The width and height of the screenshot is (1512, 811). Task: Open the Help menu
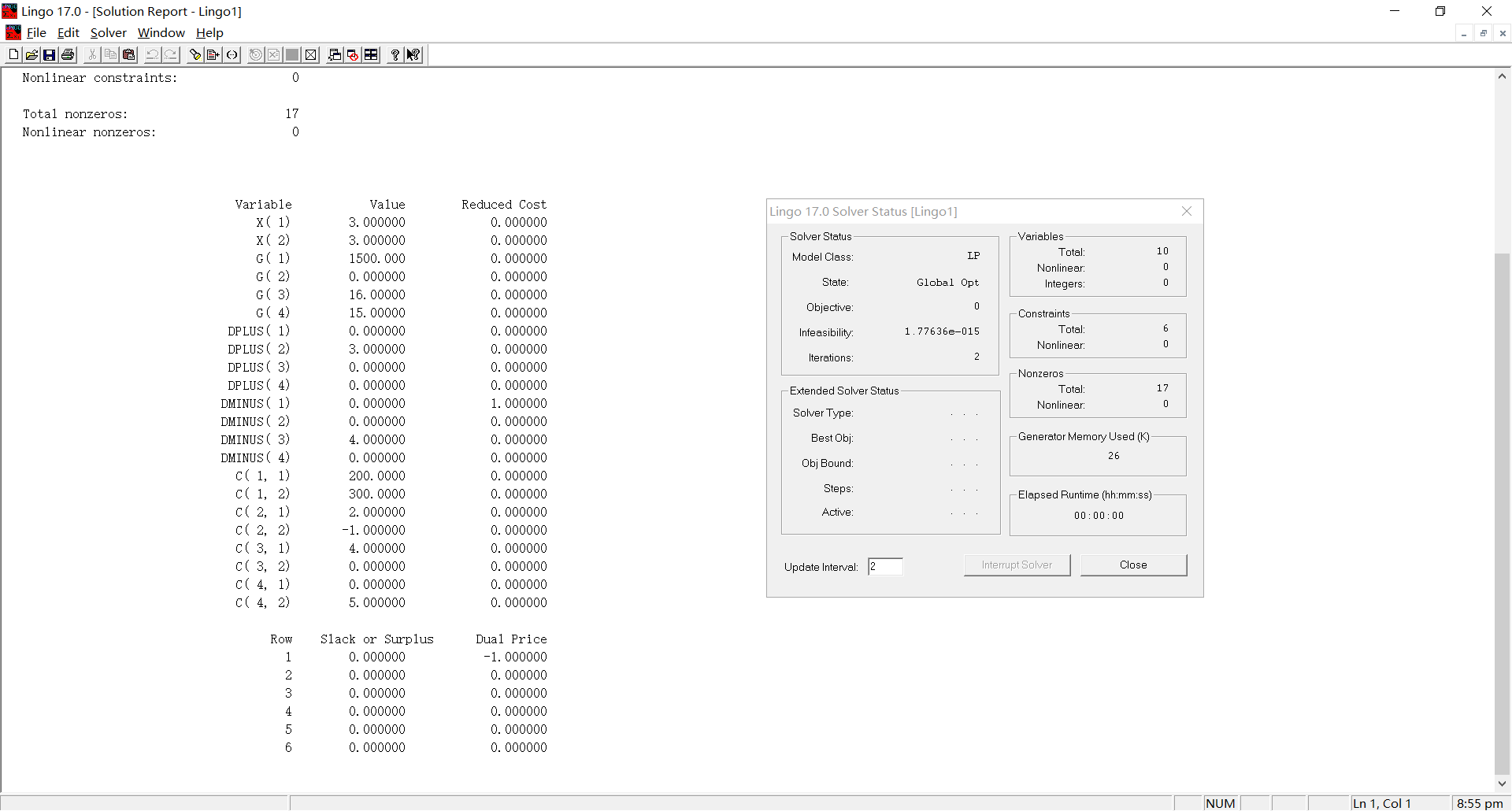[209, 33]
